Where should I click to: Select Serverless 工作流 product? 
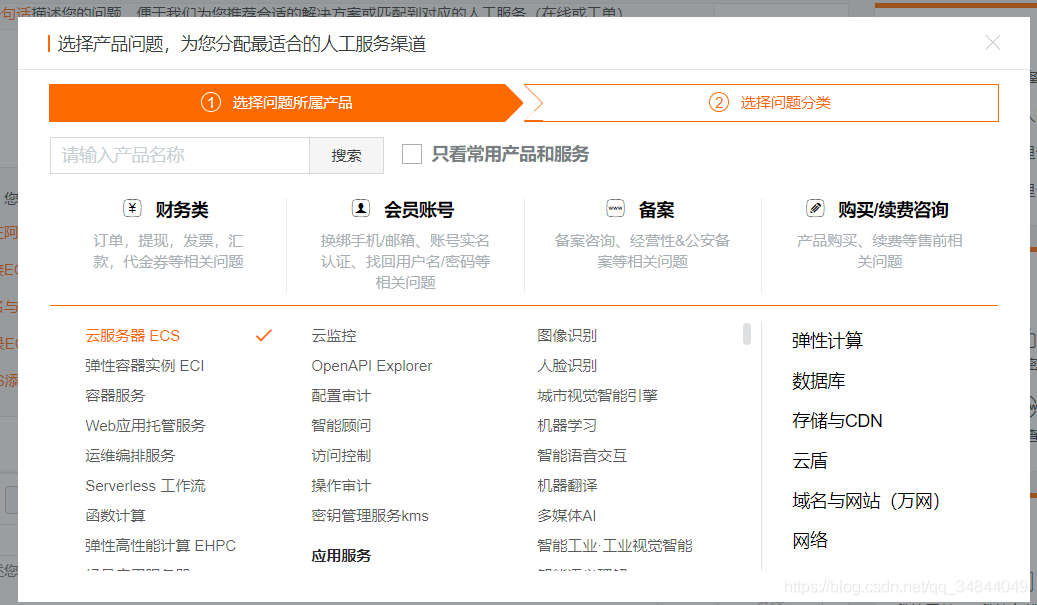point(145,486)
